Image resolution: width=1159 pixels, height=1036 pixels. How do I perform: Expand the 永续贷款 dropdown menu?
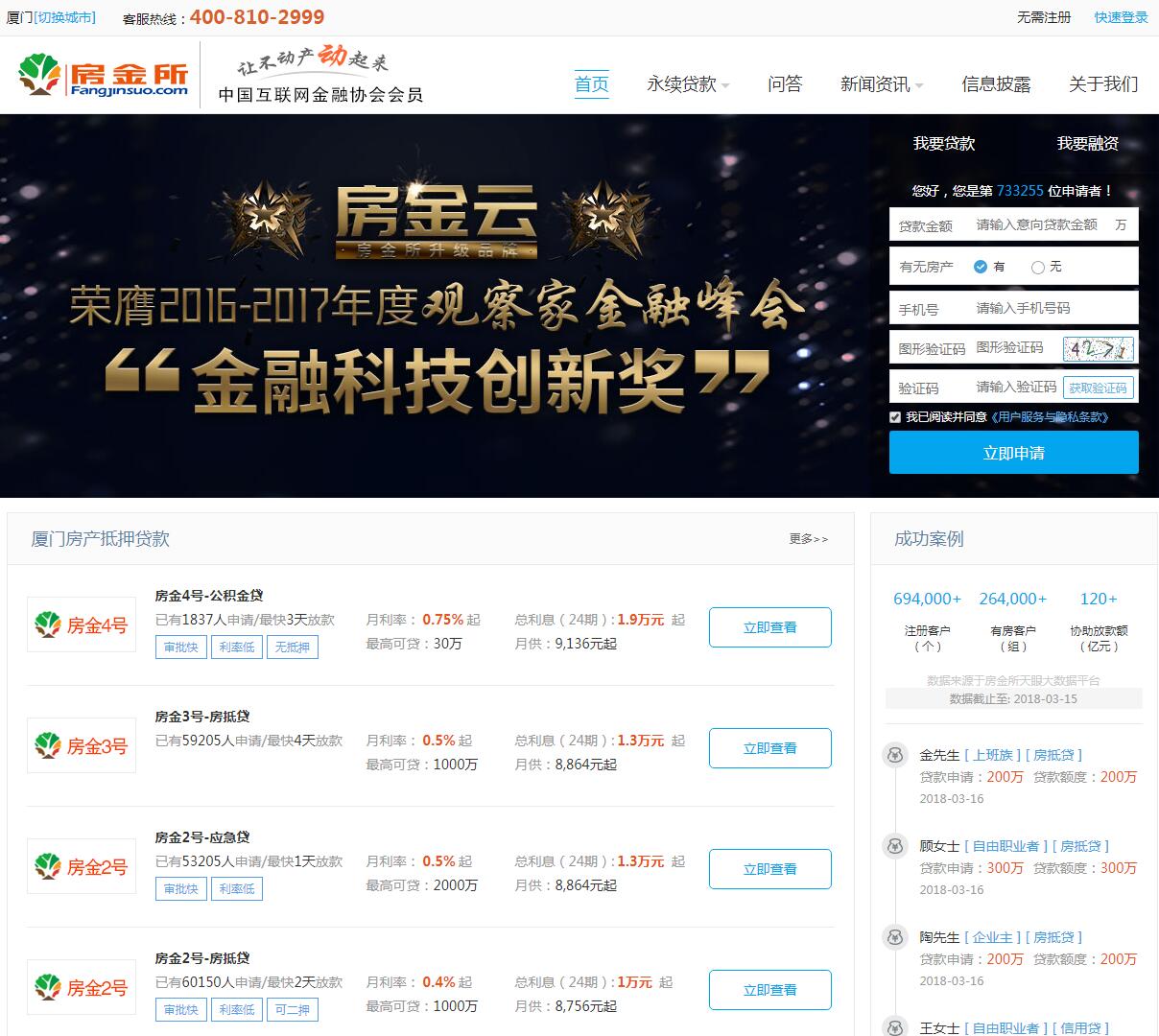688,84
